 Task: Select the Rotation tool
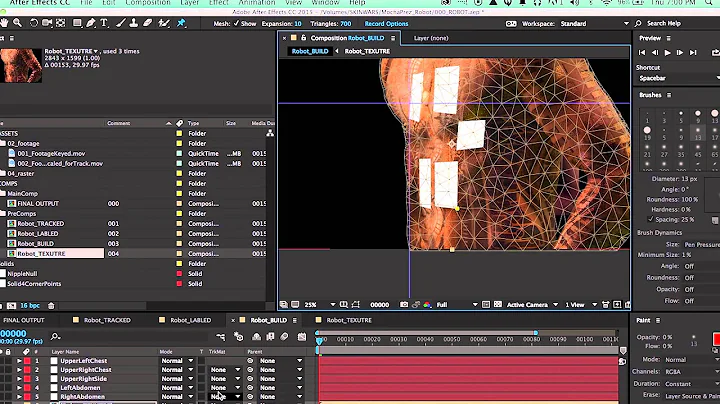point(34,22)
